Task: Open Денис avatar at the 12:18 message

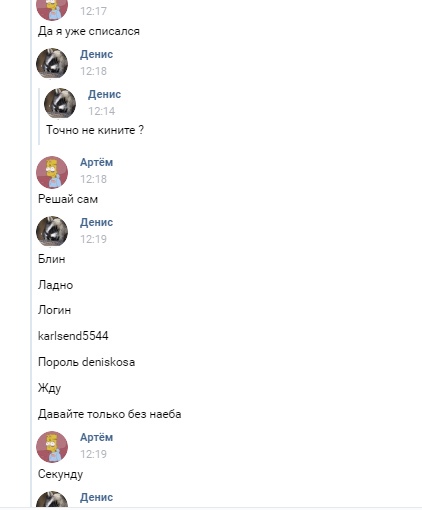Action: pos(52,64)
